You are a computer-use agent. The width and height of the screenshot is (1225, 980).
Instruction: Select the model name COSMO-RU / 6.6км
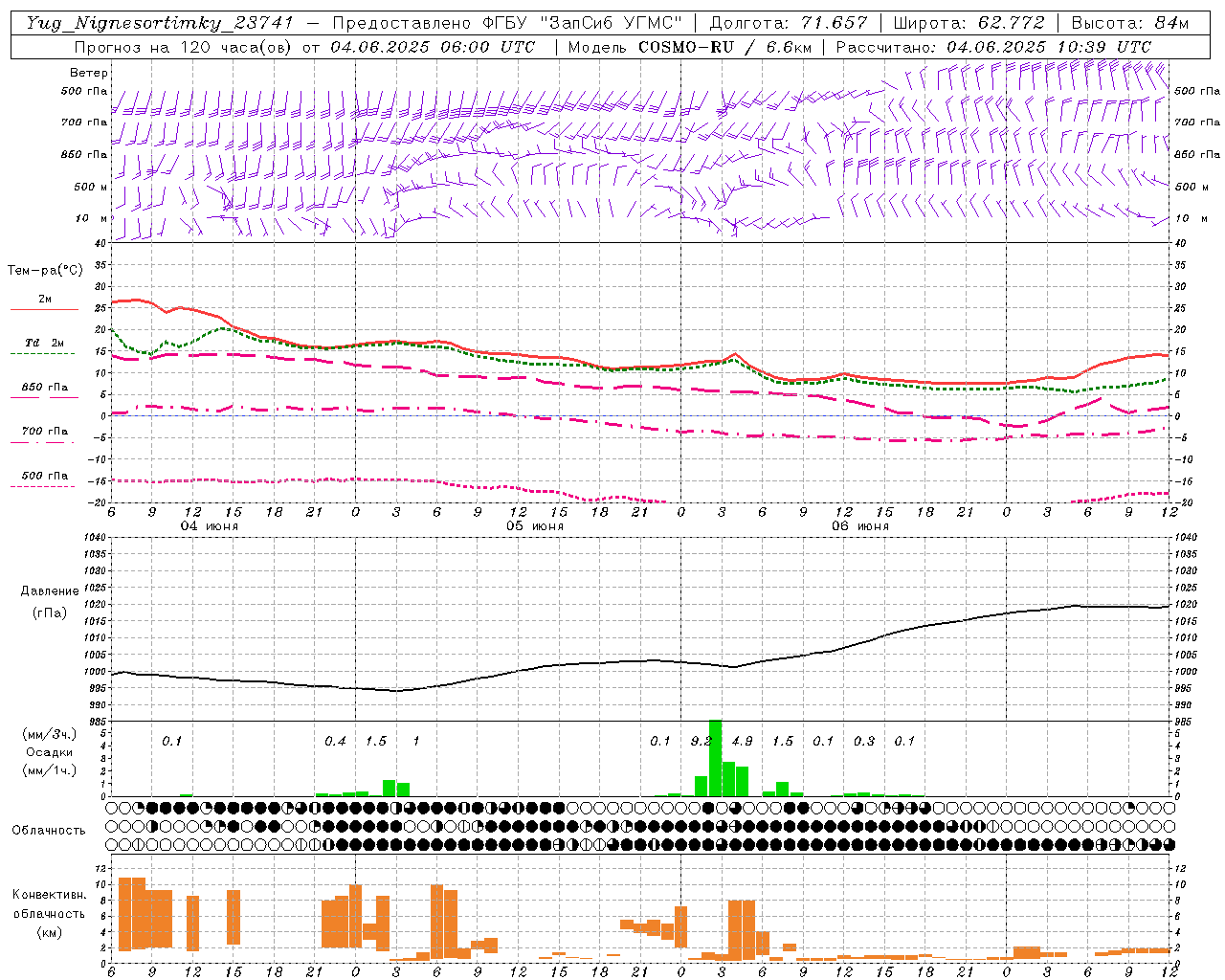tap(724, 47)
